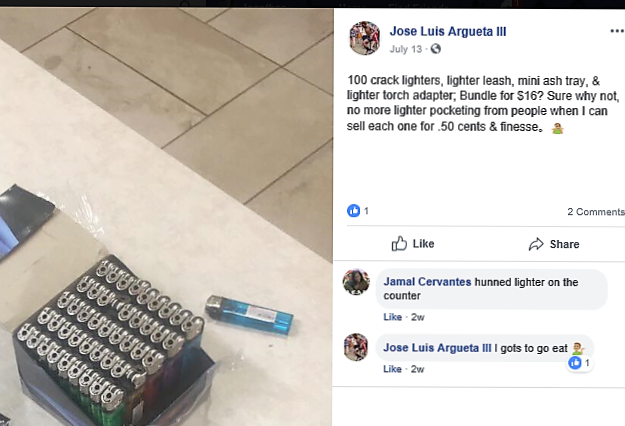Click the shrug emoji in post text
This screenshot has width=625, height=426.
(x=557, y=128)
